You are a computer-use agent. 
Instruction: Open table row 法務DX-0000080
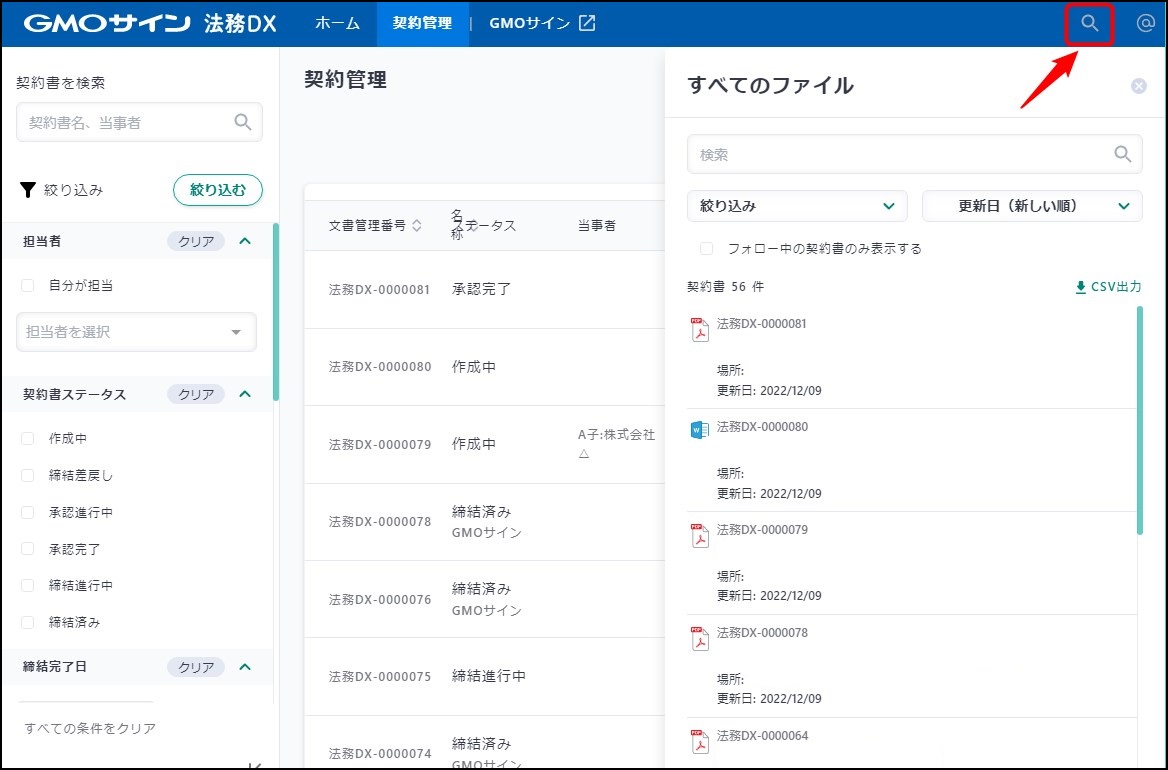pyautogui.click(x=484, y=367)
